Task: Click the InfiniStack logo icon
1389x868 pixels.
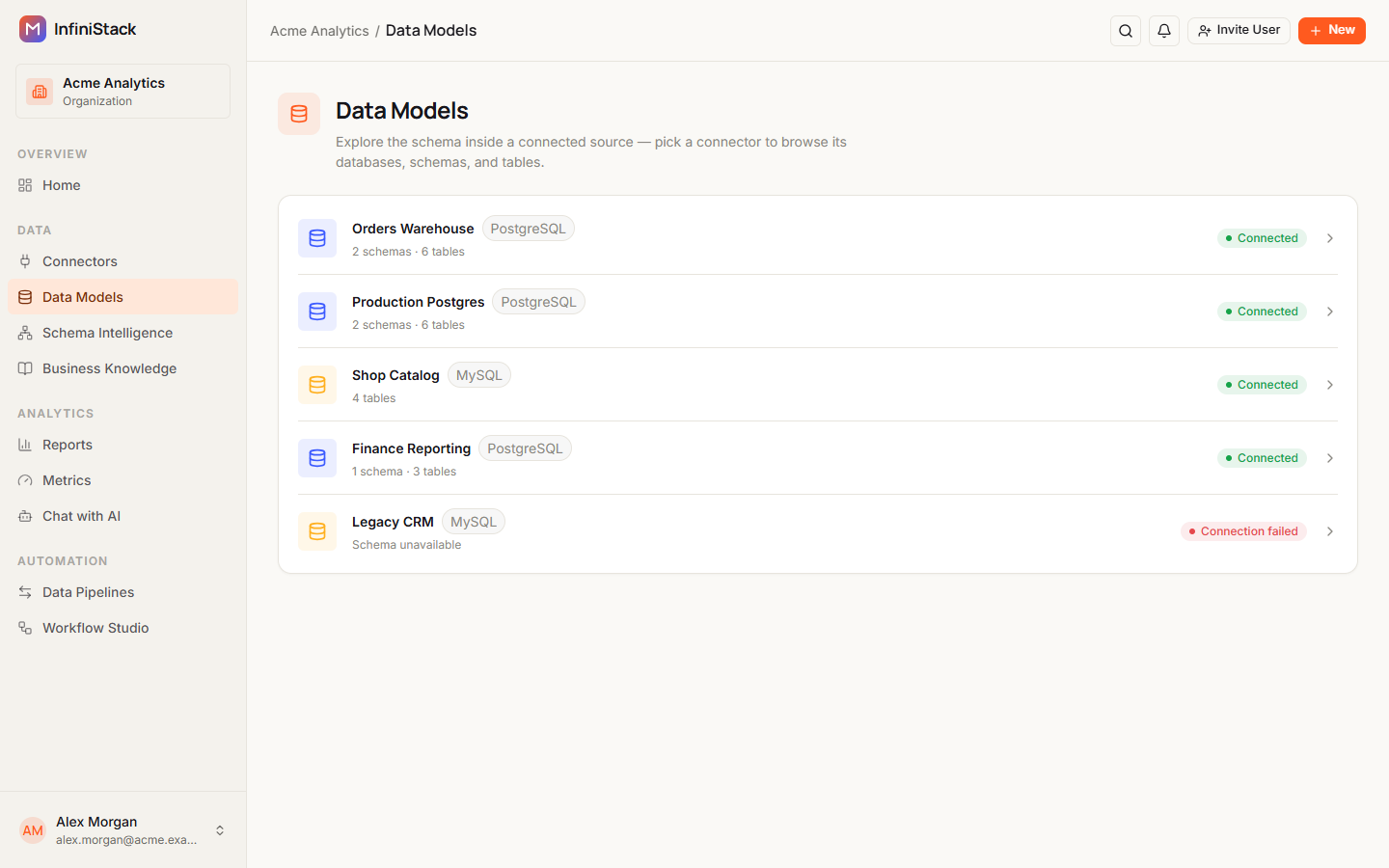Action: tap(33, 29)
